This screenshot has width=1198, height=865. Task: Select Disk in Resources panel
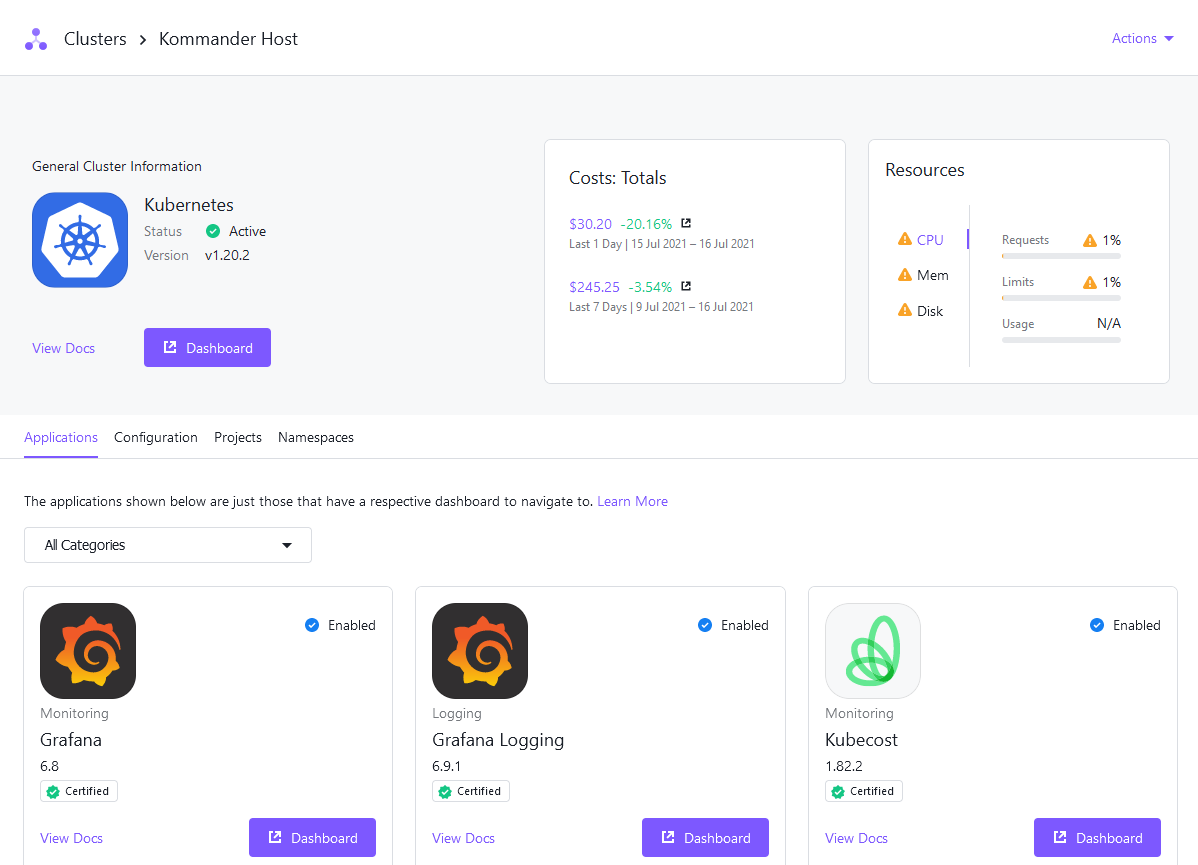click(x=930, y=311)
